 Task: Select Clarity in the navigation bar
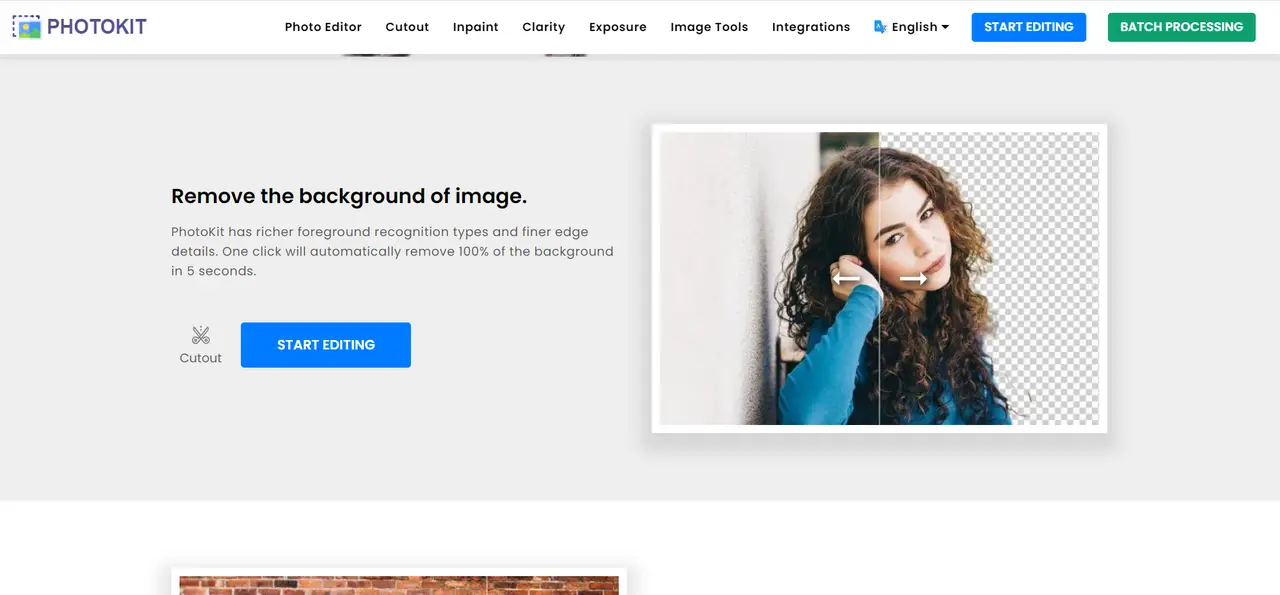click(543, 27)
